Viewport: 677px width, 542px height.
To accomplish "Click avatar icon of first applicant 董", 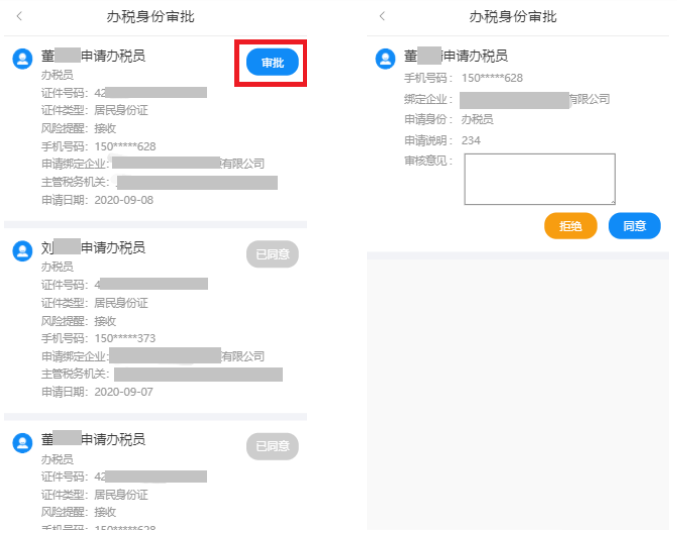I will 22,58.
